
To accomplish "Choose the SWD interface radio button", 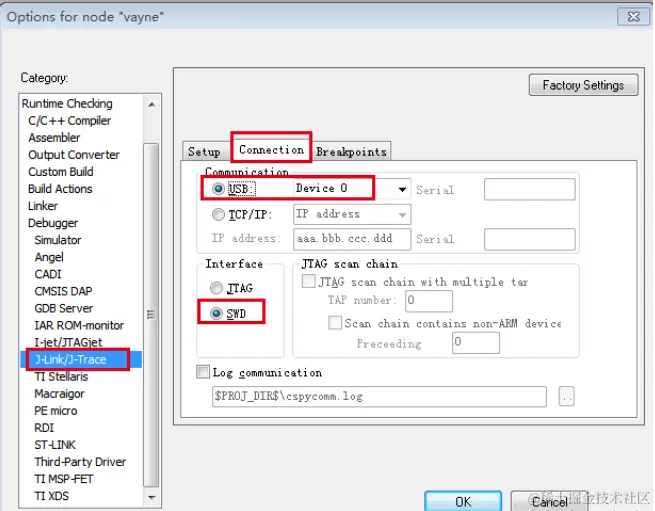I will [216, 313].
